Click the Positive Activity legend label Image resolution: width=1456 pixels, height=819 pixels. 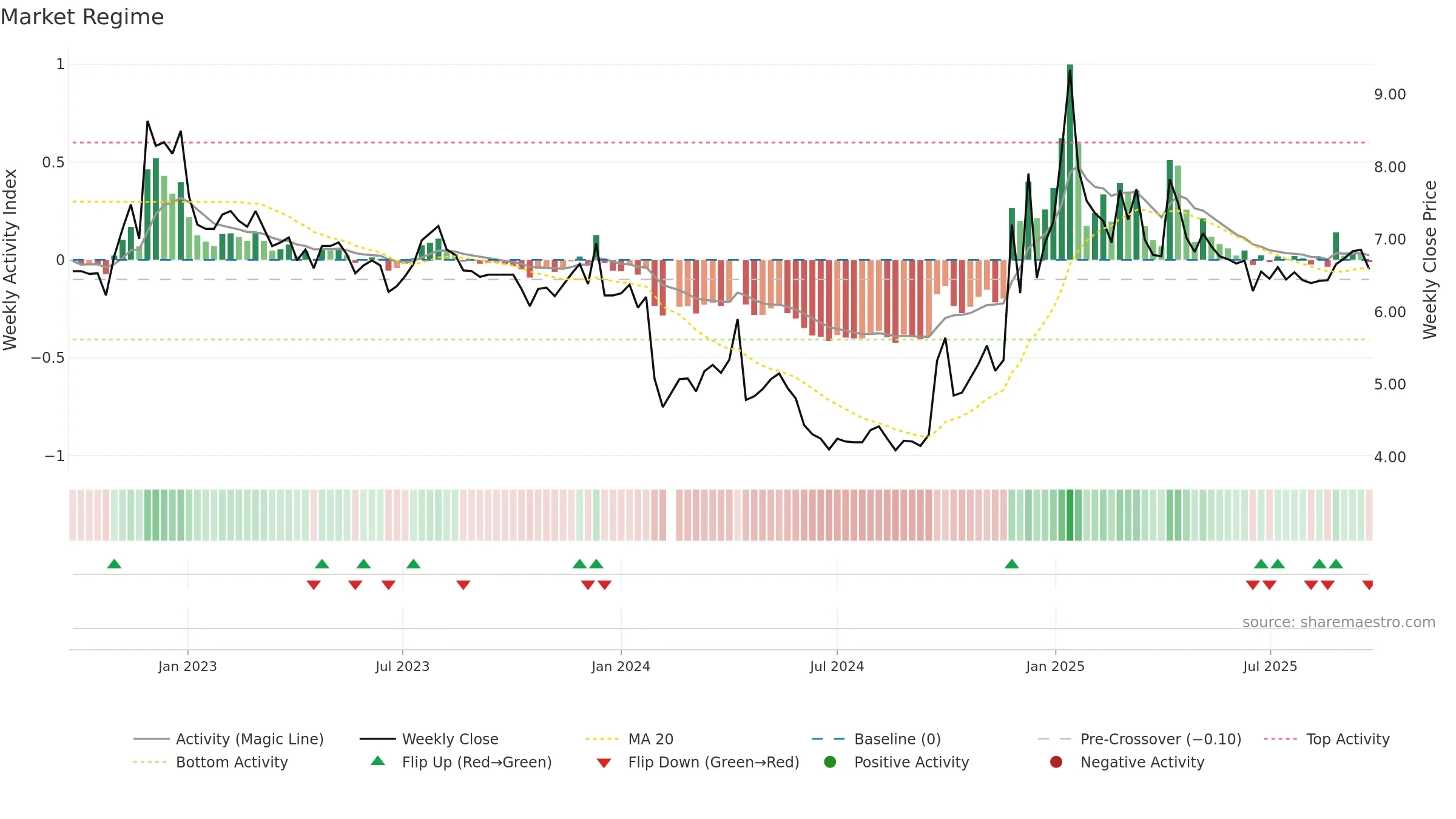click(911, 762)
